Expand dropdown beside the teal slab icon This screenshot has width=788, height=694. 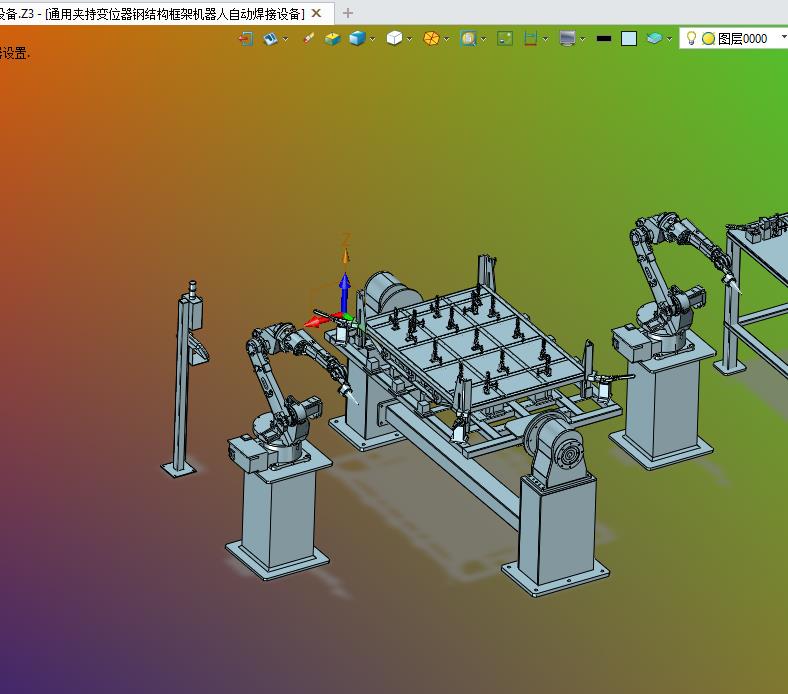click(x=669, y=39)
